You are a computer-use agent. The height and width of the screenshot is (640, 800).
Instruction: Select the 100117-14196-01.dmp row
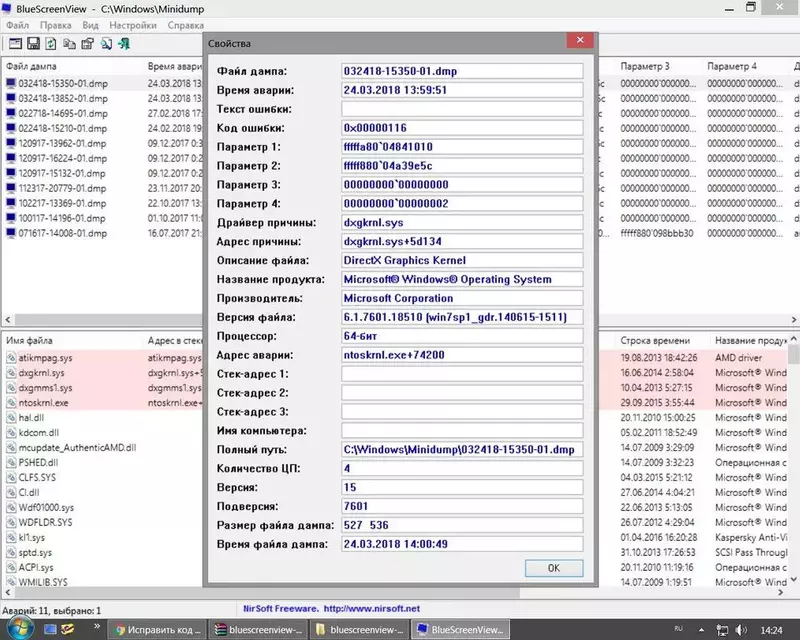(x=62, y=218)
